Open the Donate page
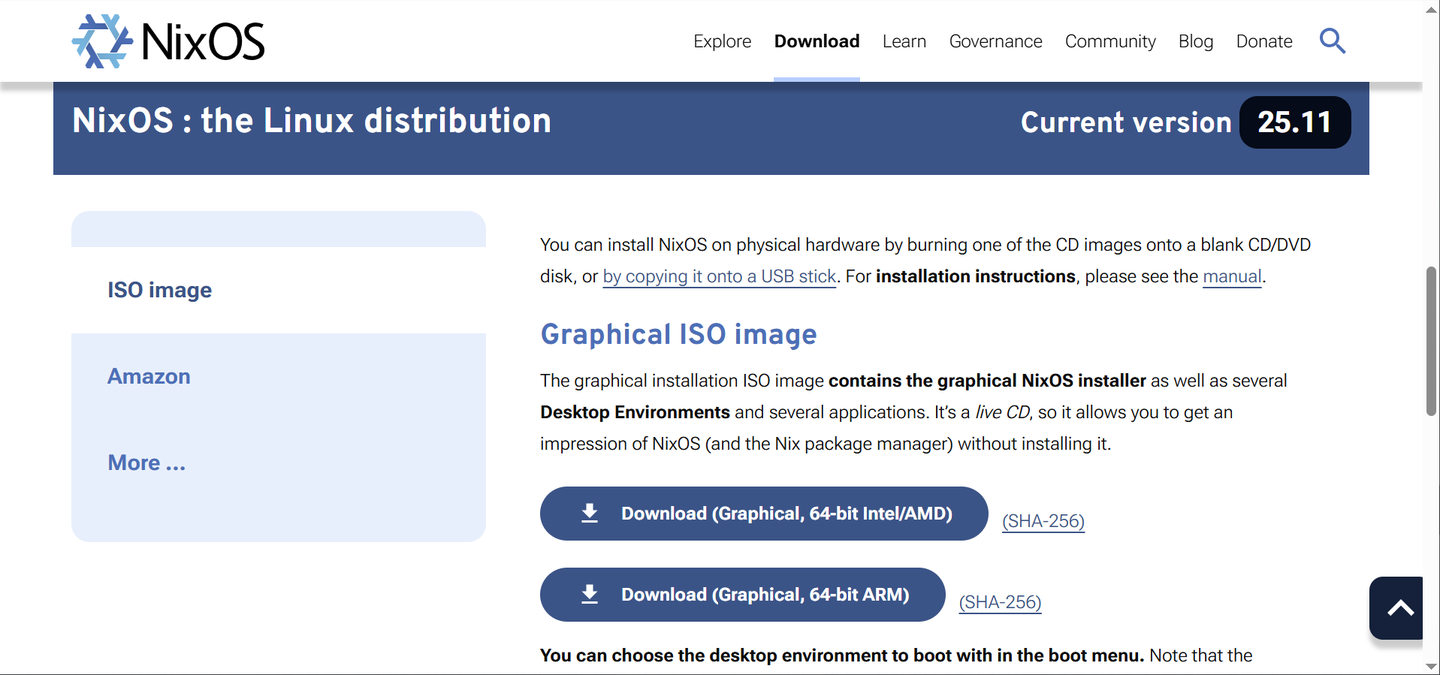 coord(1264,41)
